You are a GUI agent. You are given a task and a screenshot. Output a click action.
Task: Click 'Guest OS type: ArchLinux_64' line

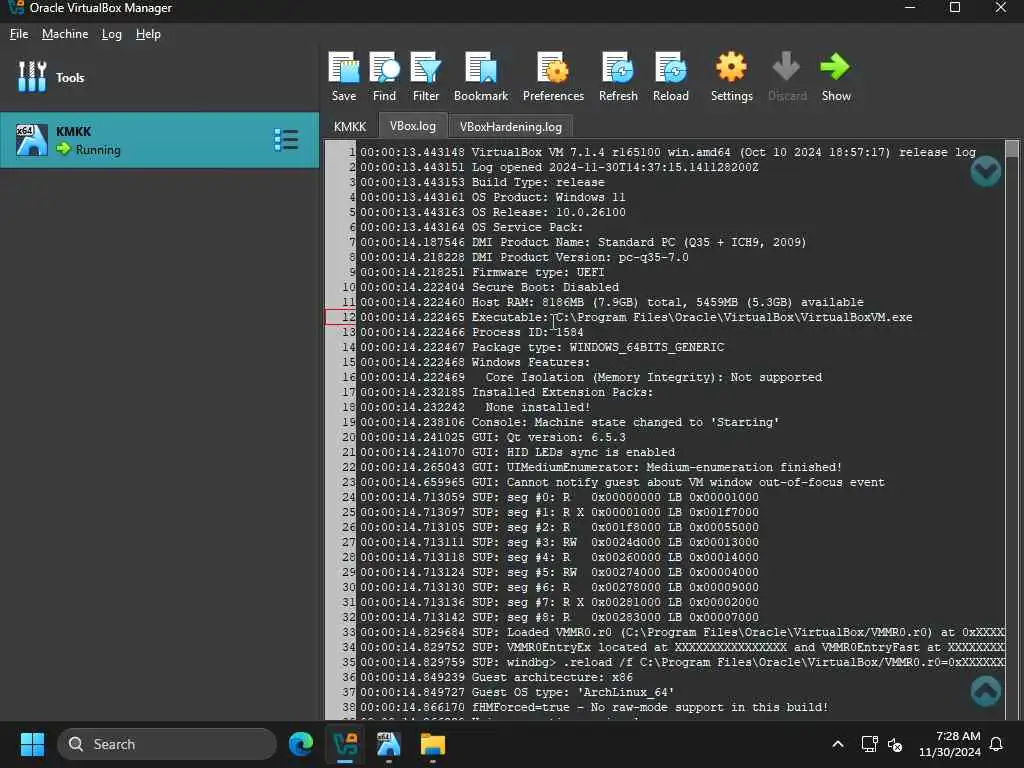point(517,692)
